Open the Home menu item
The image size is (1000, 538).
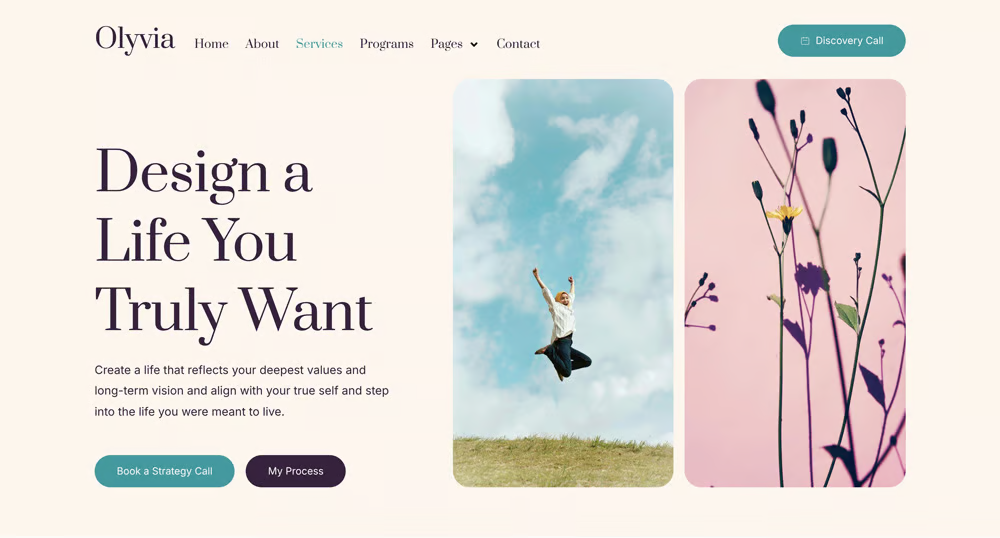coord(211,44)
